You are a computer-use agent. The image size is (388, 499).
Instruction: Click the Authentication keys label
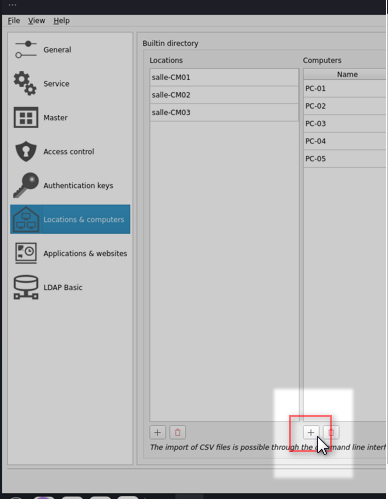[78, 185]
